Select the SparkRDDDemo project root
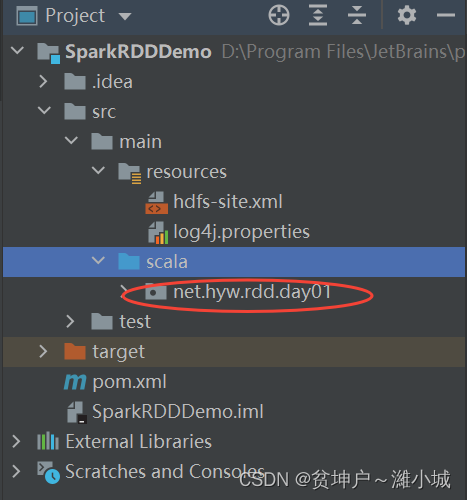Image resolution: width=467 pixels, height=500 pixels. point(138,52)
